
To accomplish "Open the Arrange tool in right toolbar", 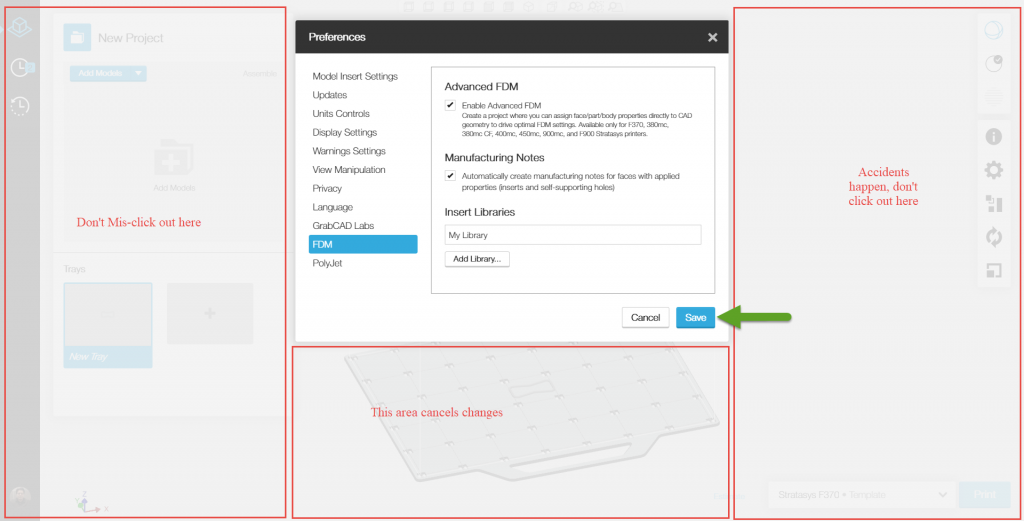I will [993, 204].
